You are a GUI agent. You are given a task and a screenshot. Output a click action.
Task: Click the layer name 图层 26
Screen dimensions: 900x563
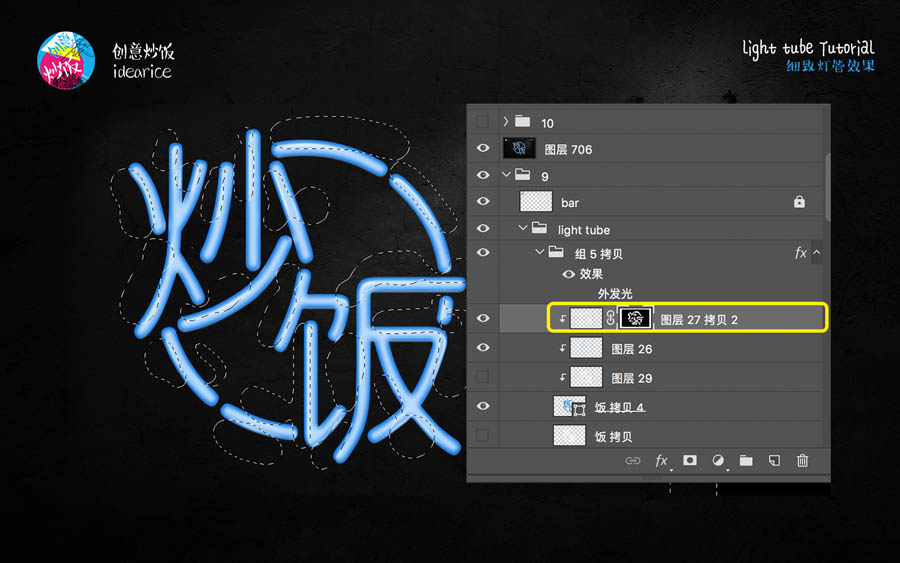pyautogui.click(x=631, y=349)
